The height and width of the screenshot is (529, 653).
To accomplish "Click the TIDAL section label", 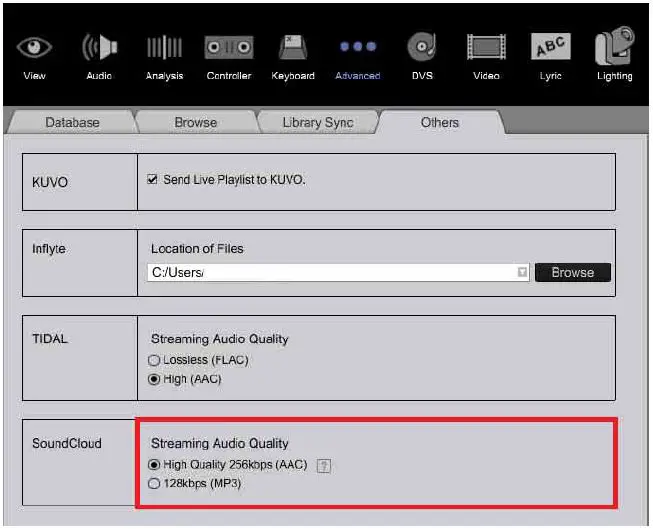I will point(50,339).
